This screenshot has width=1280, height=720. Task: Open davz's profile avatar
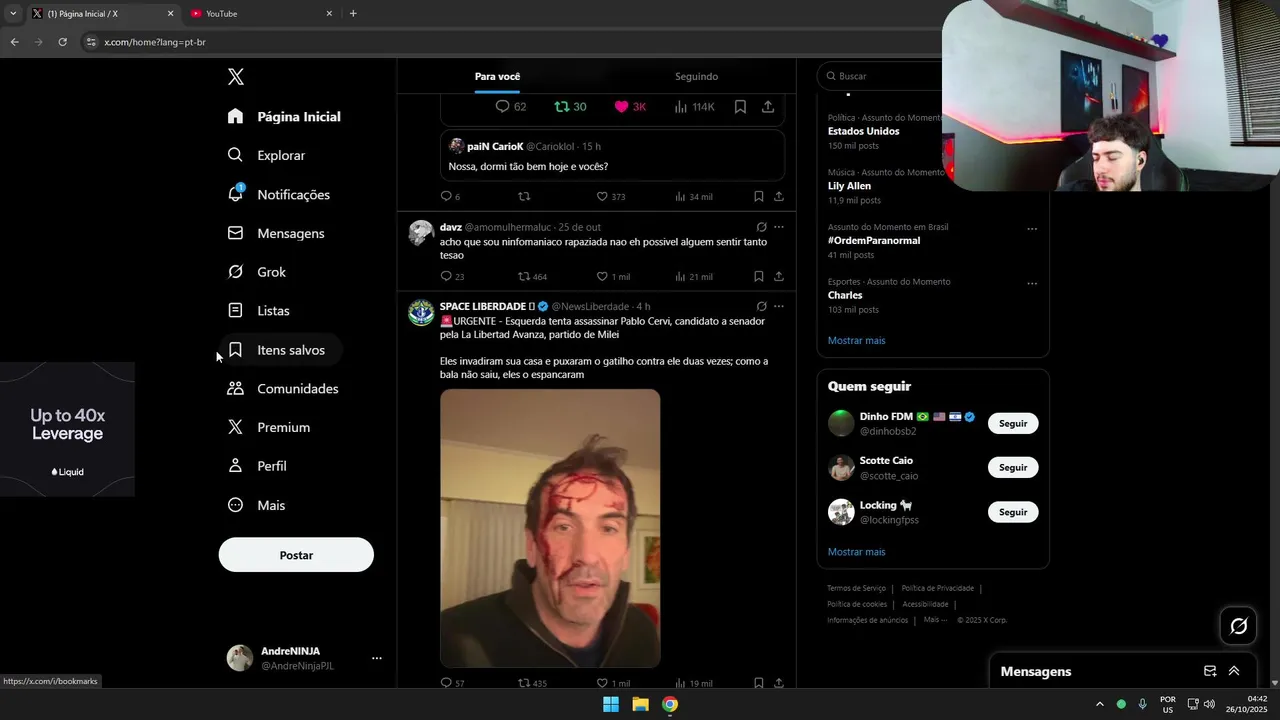(421, 233)
